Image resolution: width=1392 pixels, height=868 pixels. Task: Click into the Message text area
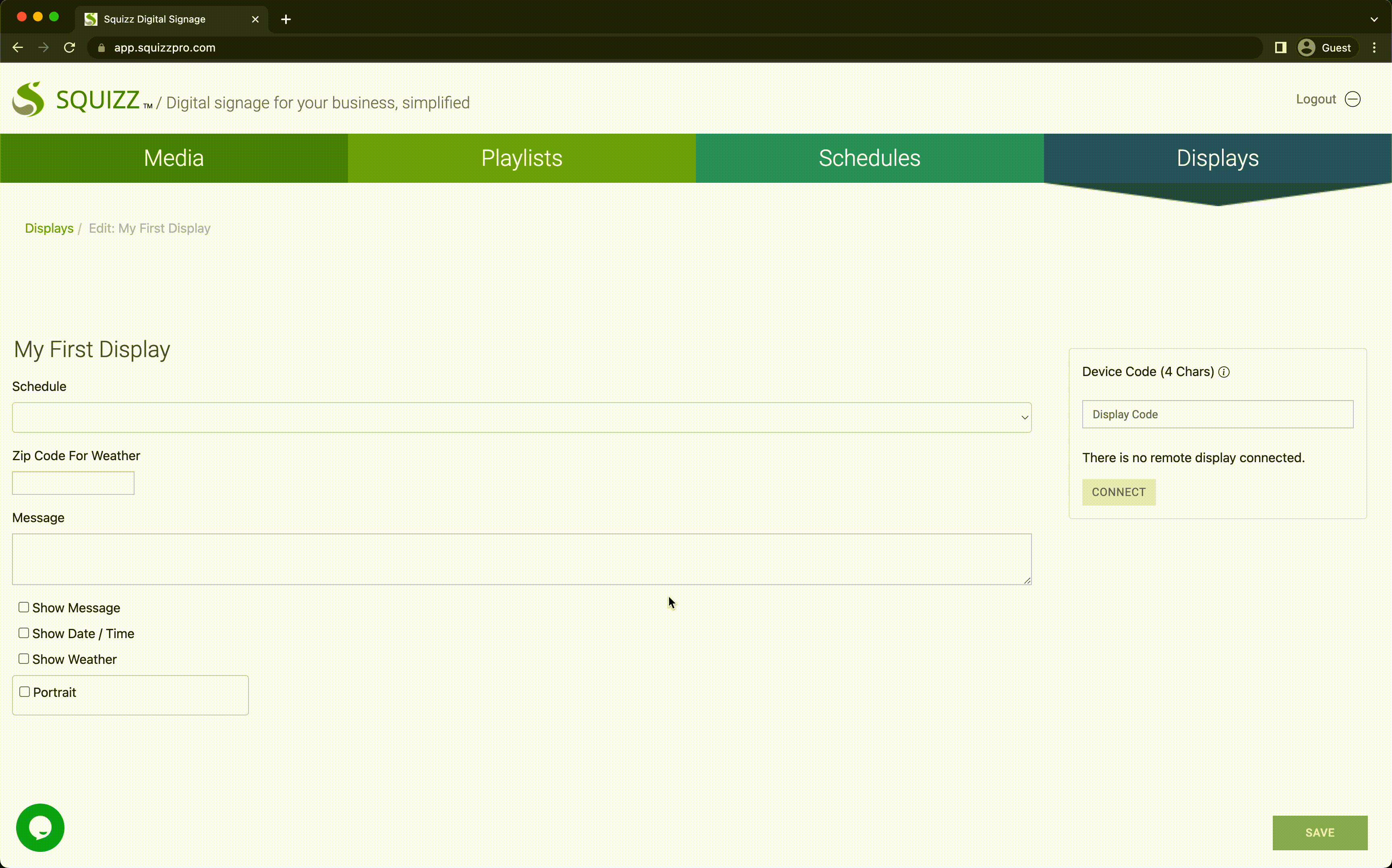[x=522, y=559]
